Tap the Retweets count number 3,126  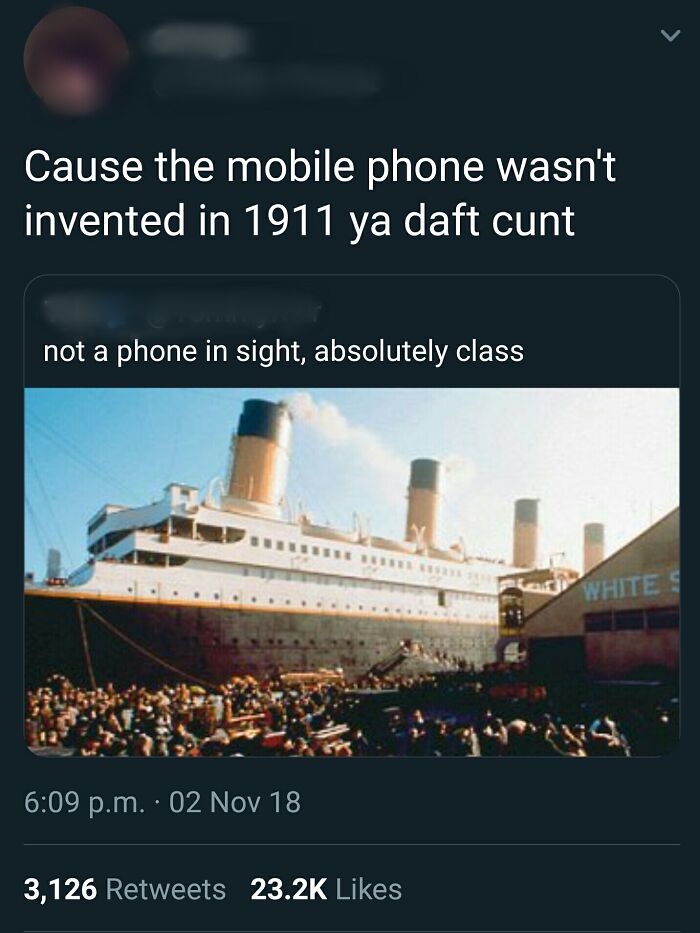tap(60, 890)
